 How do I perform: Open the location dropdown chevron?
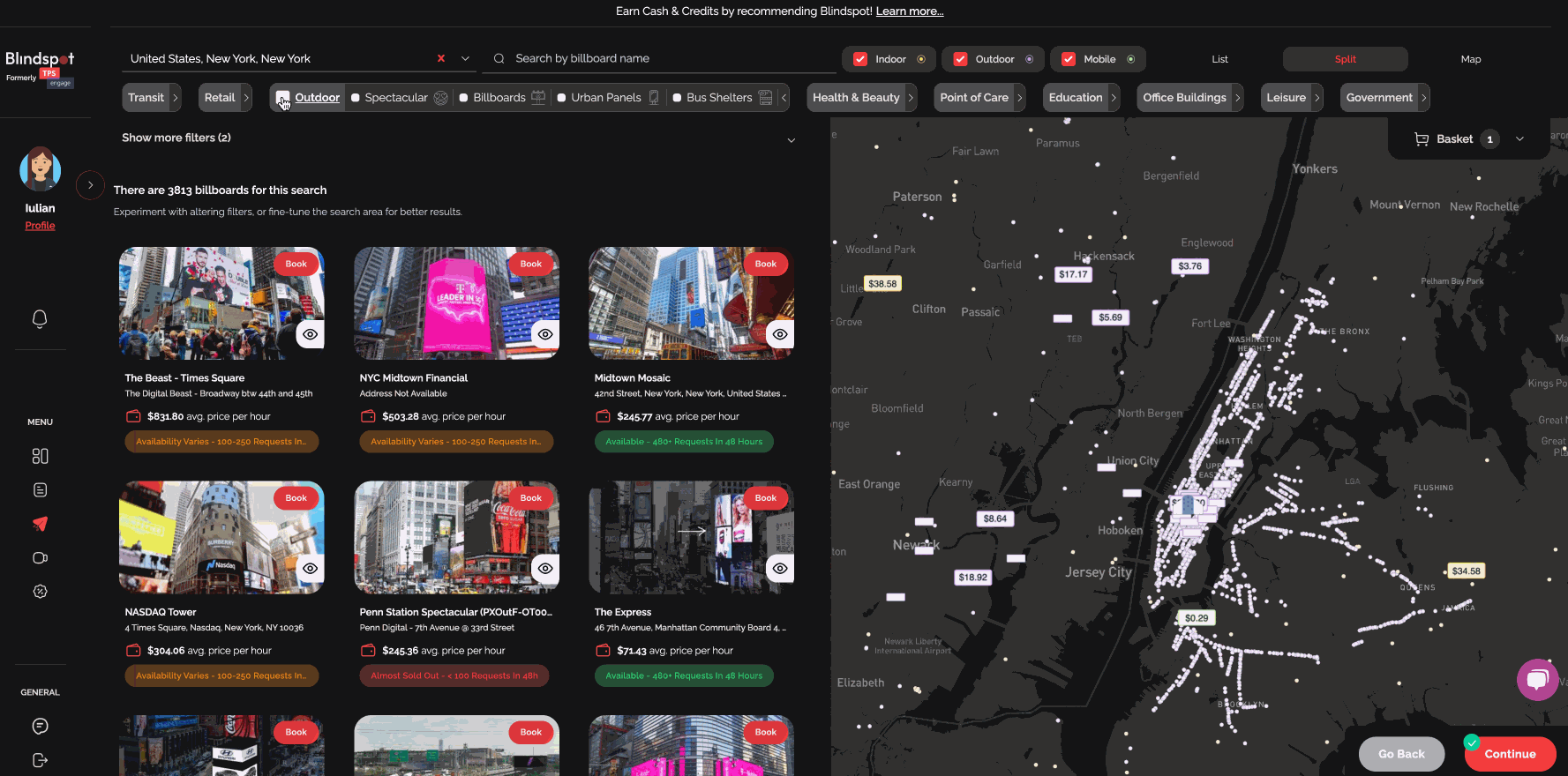click(465, 58)
